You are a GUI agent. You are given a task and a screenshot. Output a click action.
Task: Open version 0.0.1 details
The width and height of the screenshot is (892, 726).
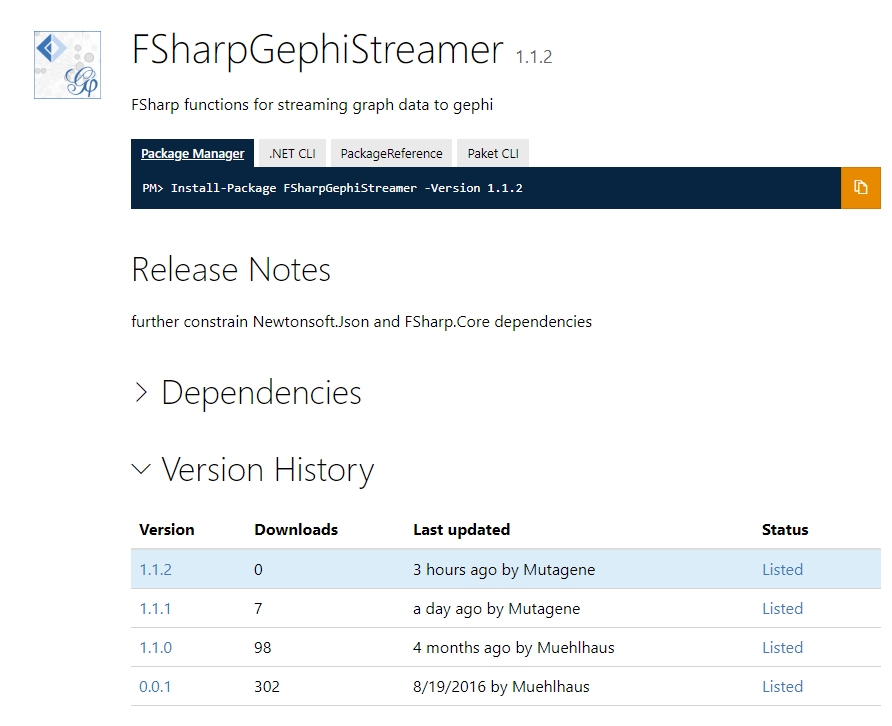pyautogui.click(x=155, y=686)
